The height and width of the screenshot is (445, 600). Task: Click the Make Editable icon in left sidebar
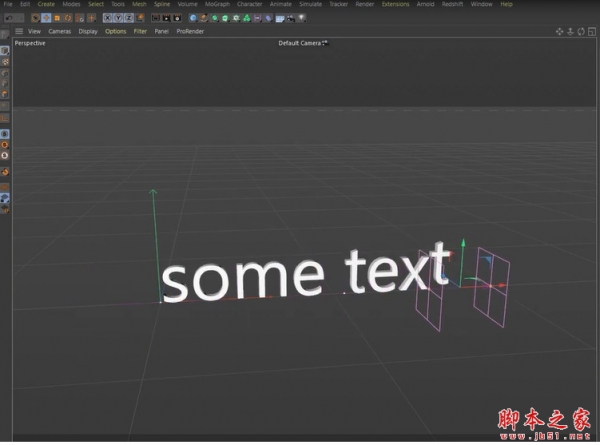[x=5, y=49]
